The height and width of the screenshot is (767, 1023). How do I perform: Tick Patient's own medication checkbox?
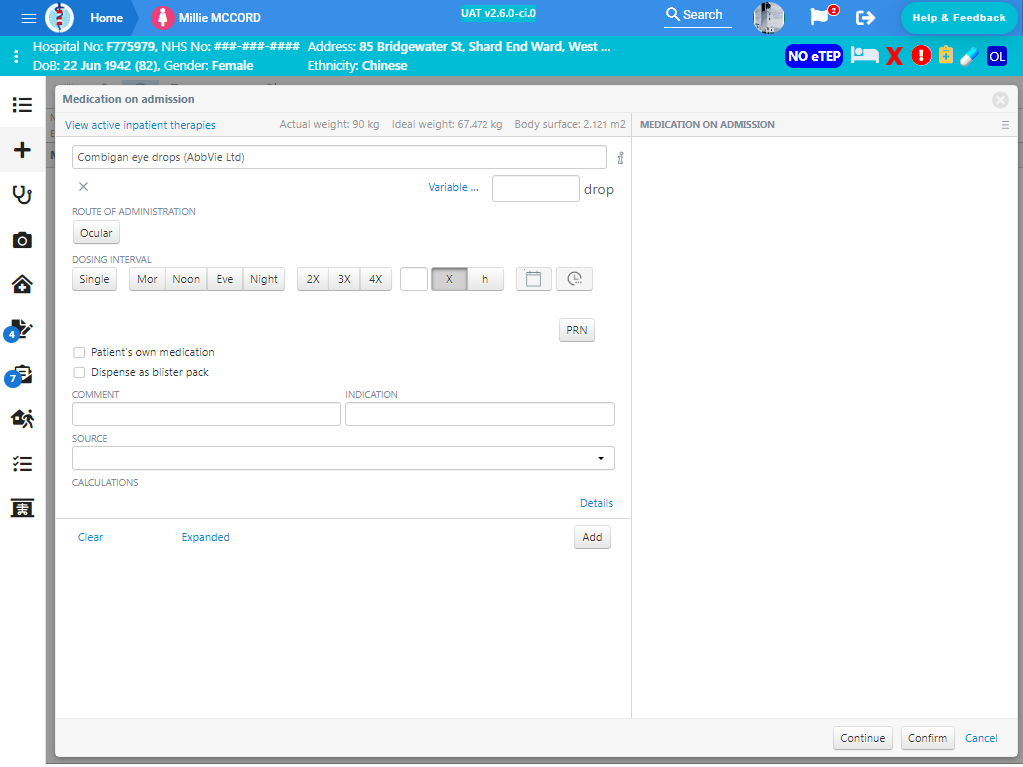tap(80, 352)
